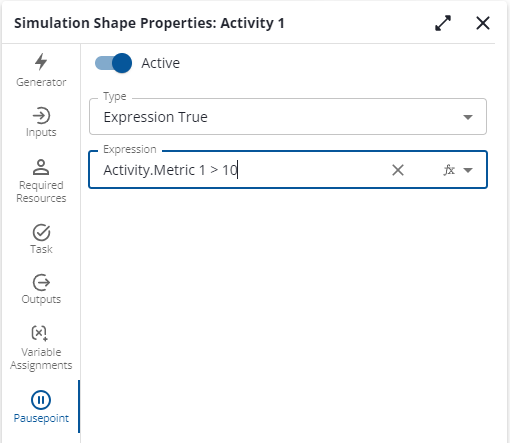The height and width of the screenshot is (443, 510).
Task: Select the Task checkmark icon
Action: pos(41,232)
